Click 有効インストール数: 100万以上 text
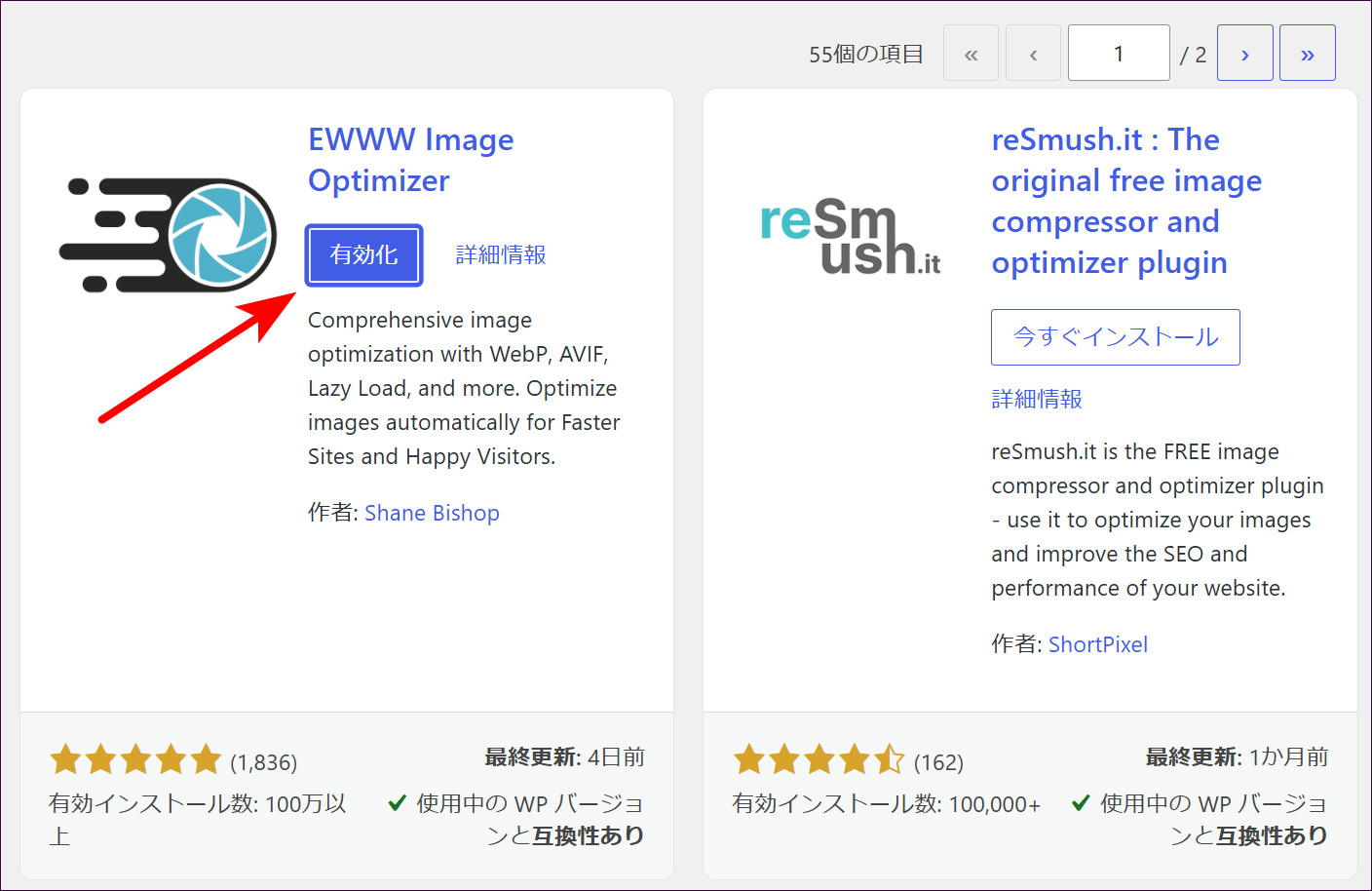 [198, 820]
